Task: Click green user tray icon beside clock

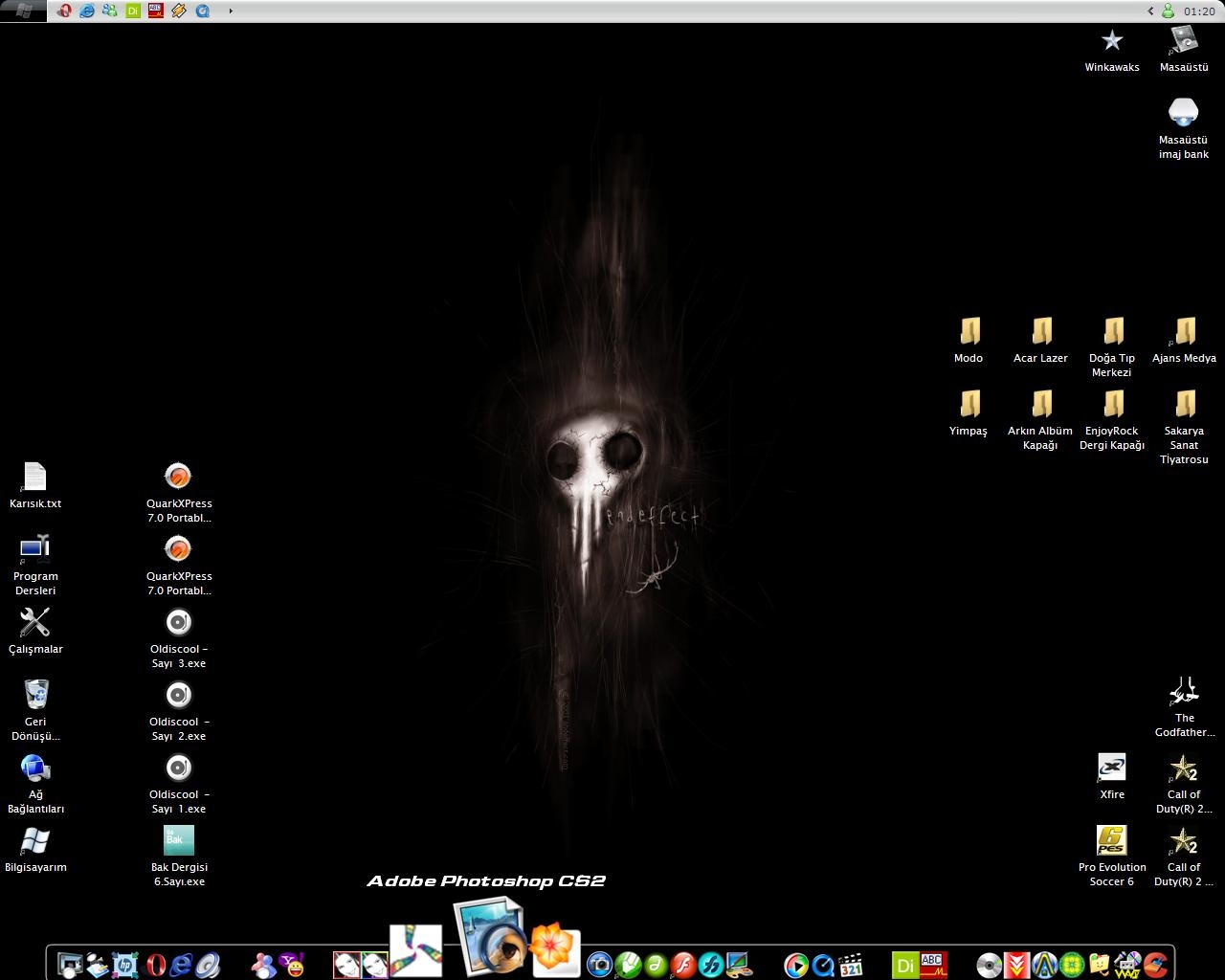Action: 1168,11
